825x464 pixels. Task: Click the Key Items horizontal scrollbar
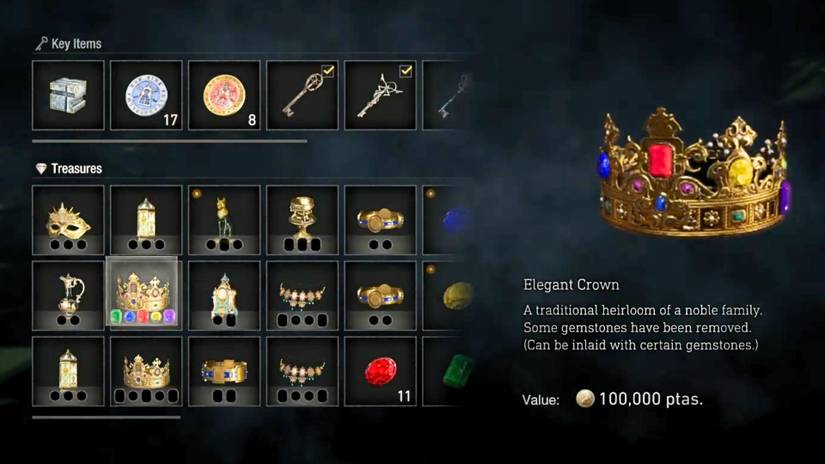[169, 141]
